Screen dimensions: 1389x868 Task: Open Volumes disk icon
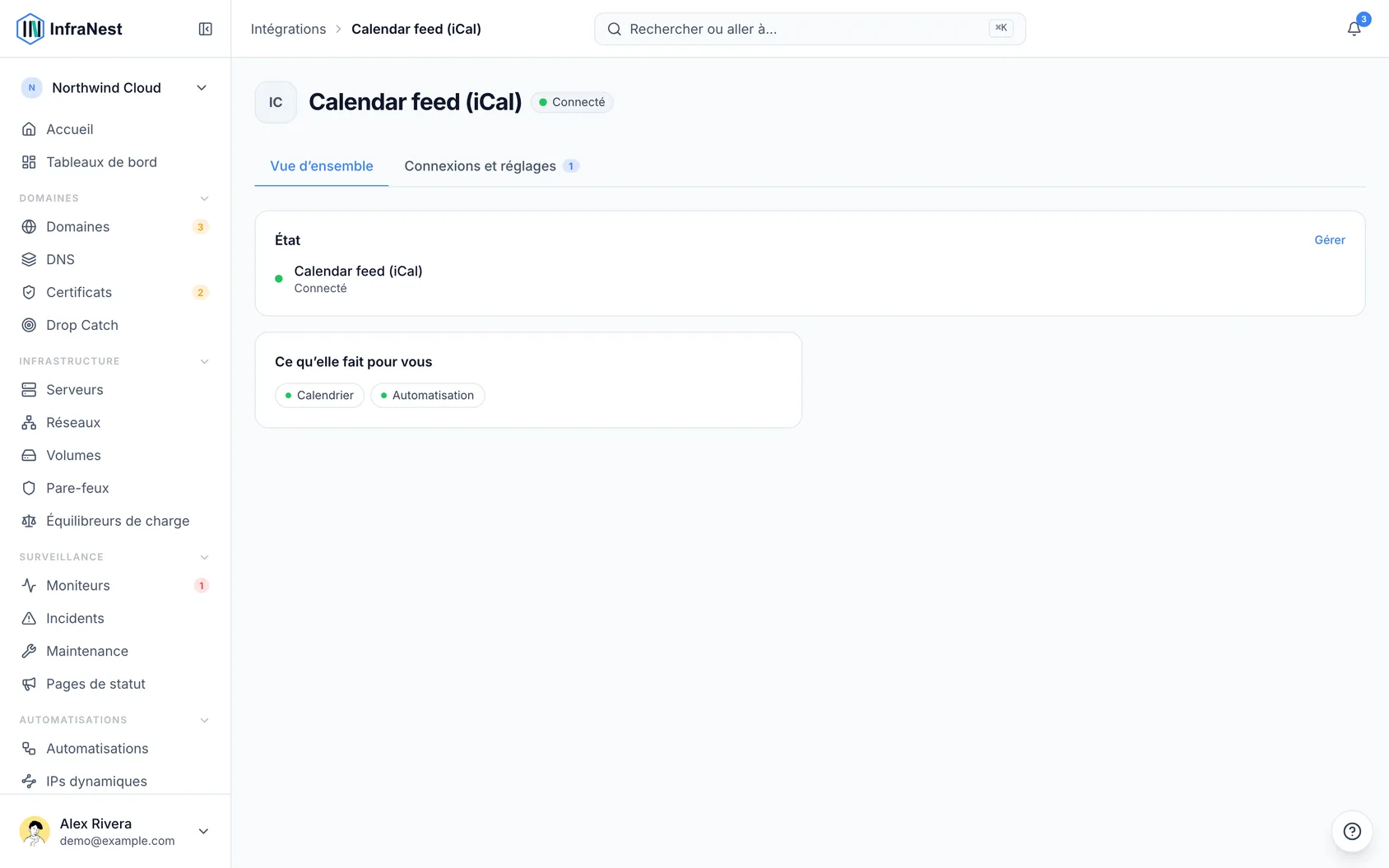(29, 455)
